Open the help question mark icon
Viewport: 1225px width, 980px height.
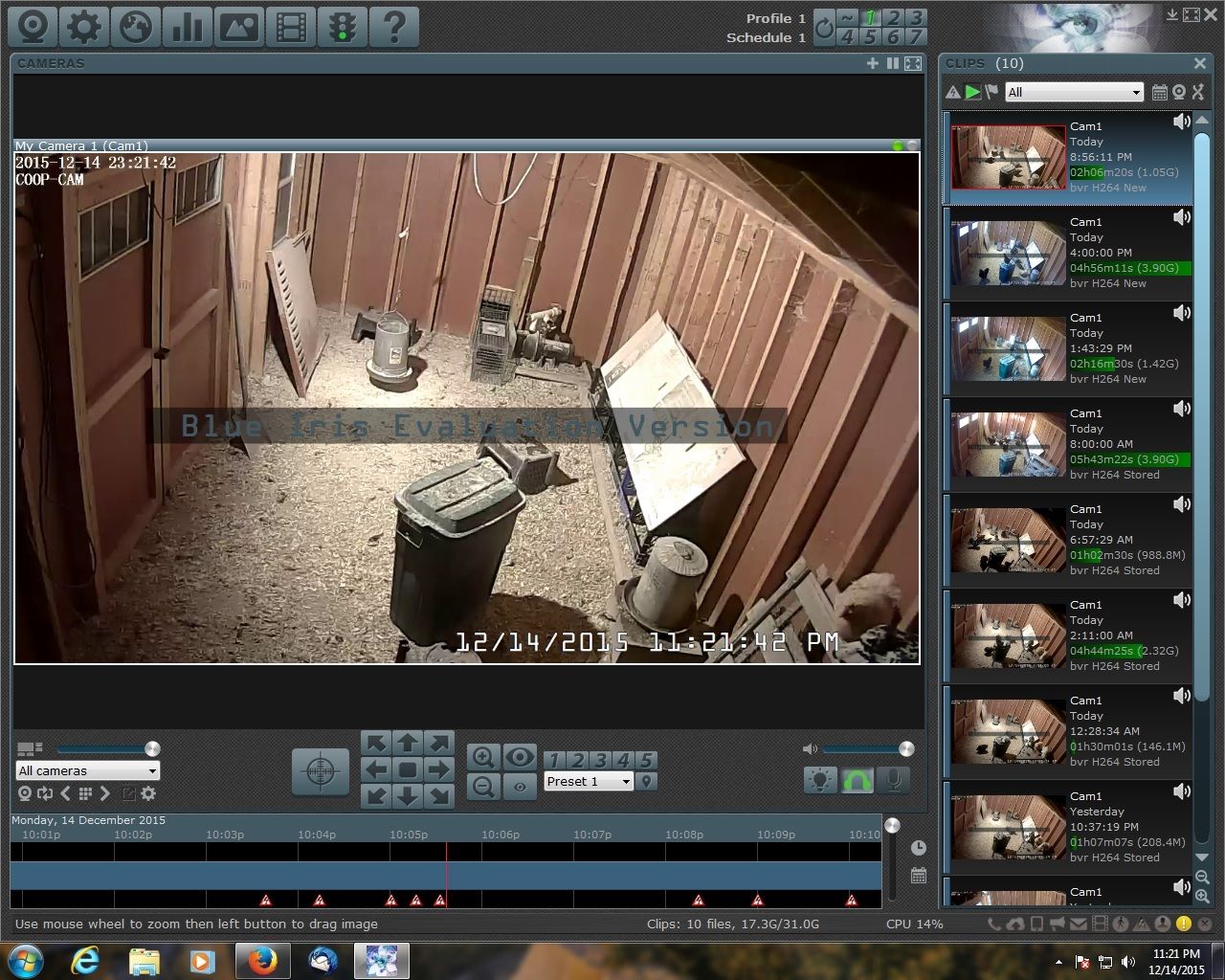click(393, 26)
